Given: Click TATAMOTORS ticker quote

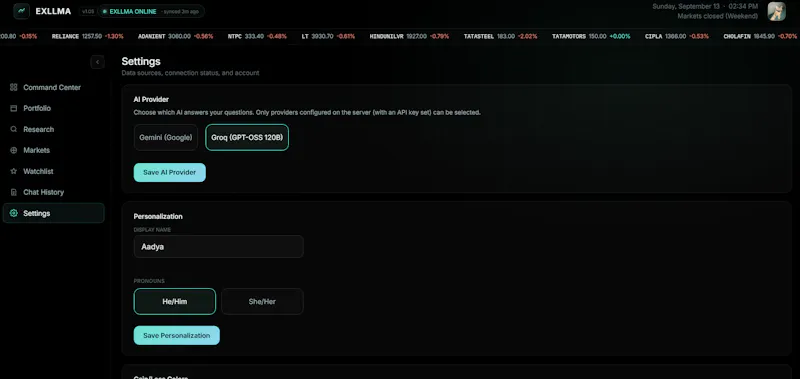Looking at the screenshot, I should pos(591,37).
